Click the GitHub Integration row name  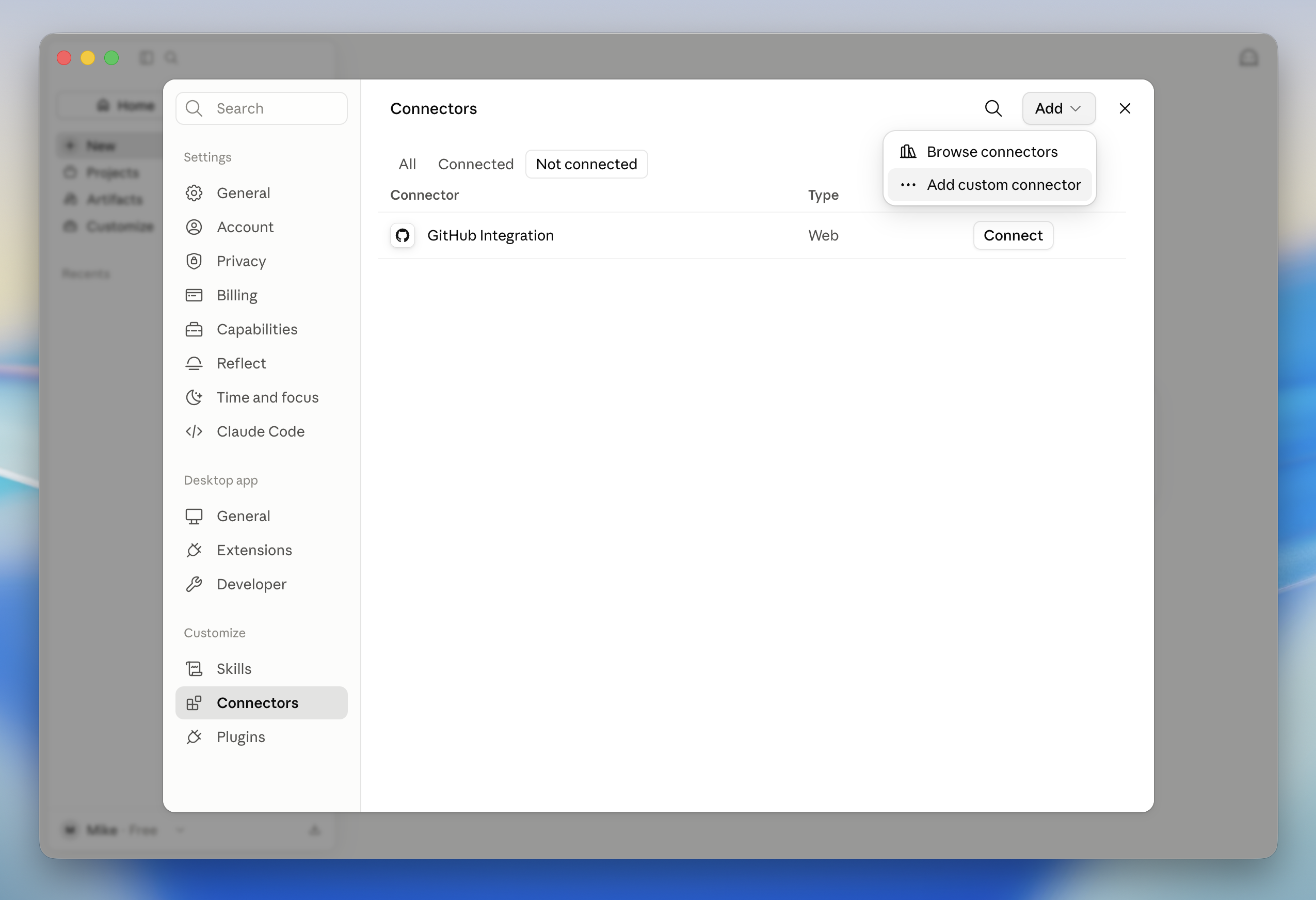(x=490, y=235)
